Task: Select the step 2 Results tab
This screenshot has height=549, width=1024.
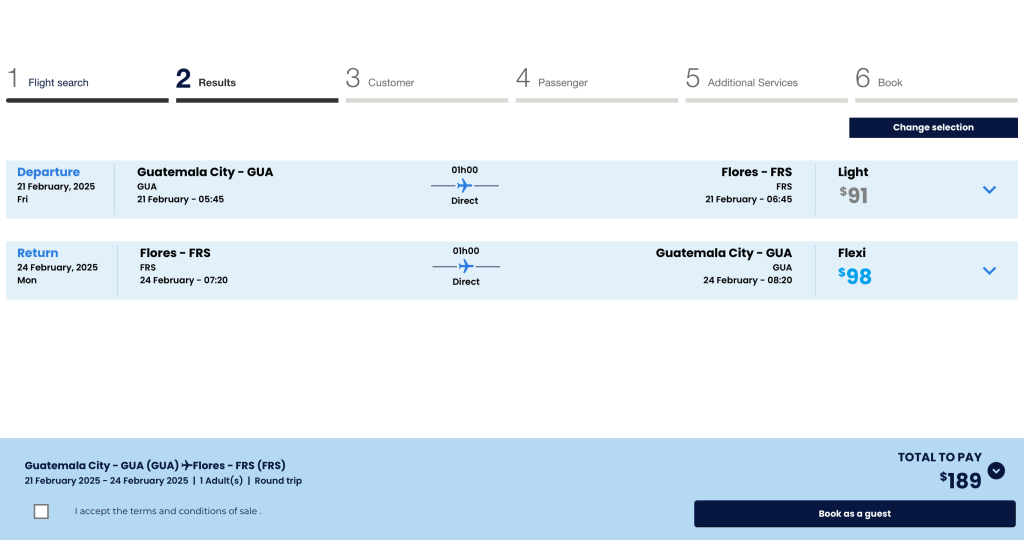Action: click(216, 82)
